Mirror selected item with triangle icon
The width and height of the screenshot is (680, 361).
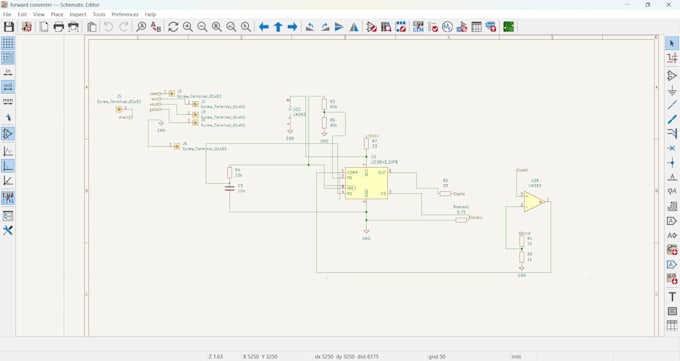[354, 27]
